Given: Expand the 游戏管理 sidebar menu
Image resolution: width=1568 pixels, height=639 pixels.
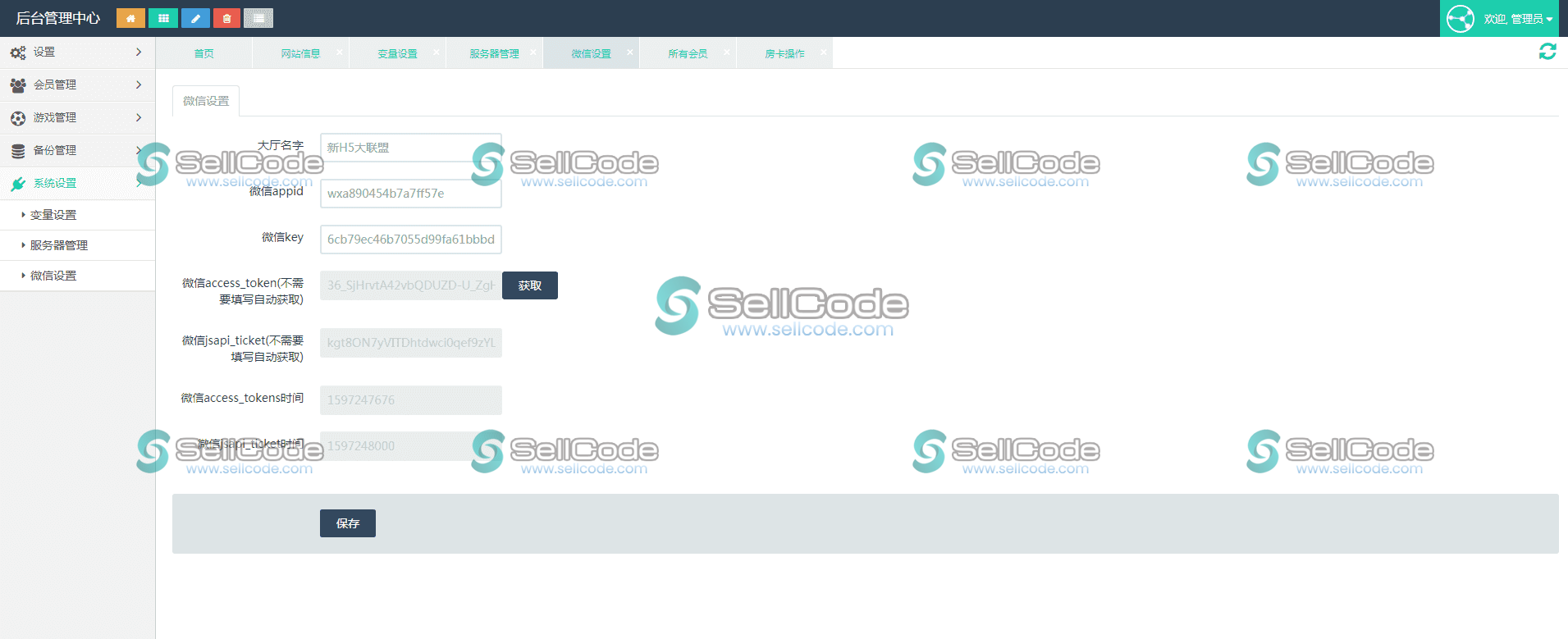Looking at the screenshot, I should [x=77, y=117].
